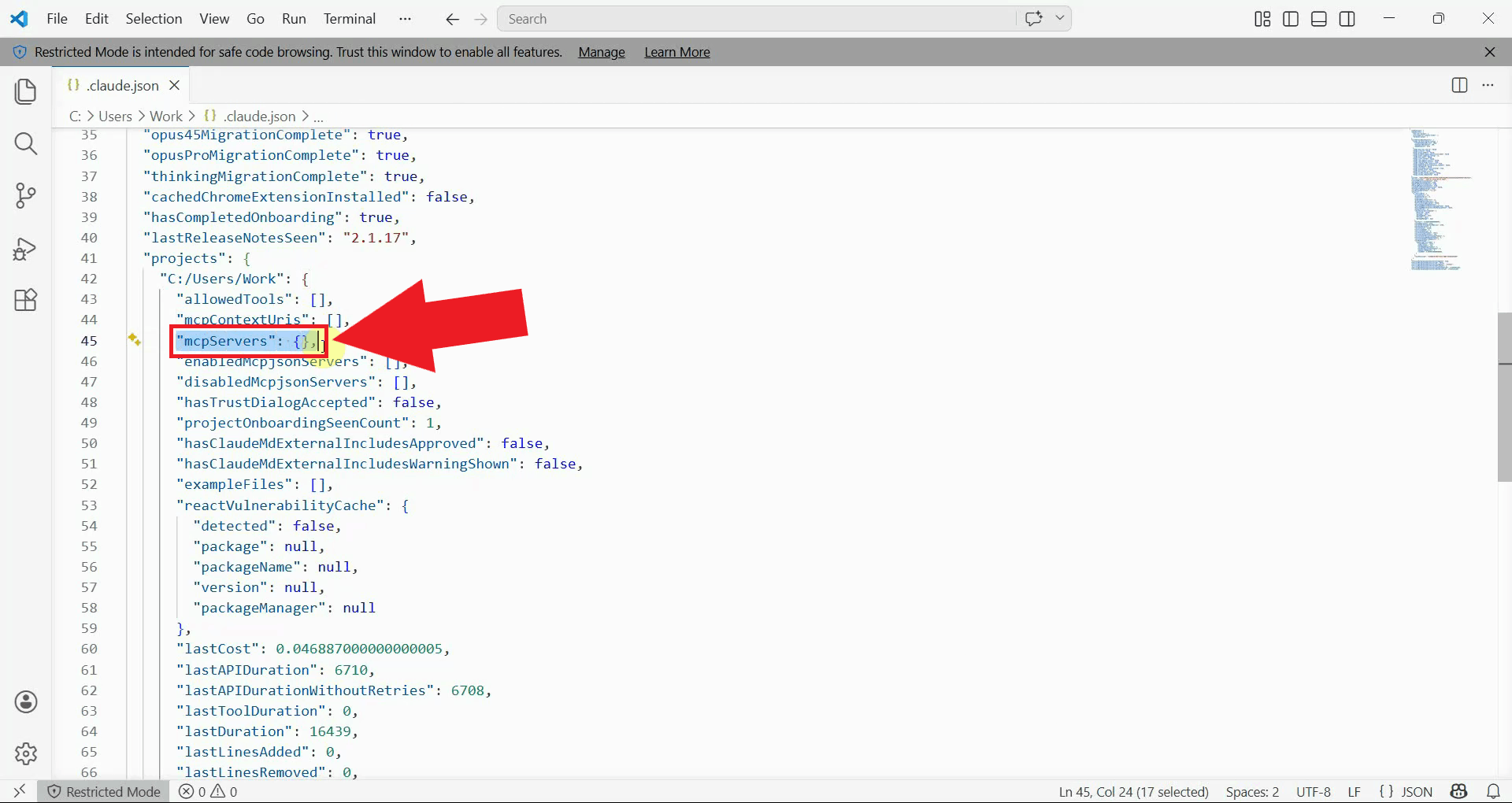Click Restricted Mode in the status bar

[x=104, y=791]
